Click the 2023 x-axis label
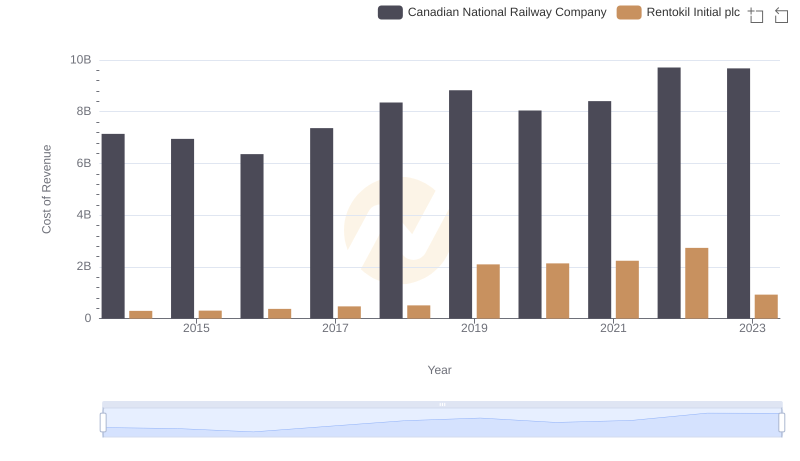This screenshot has width=800, height=461. click(x=752, y=328)
